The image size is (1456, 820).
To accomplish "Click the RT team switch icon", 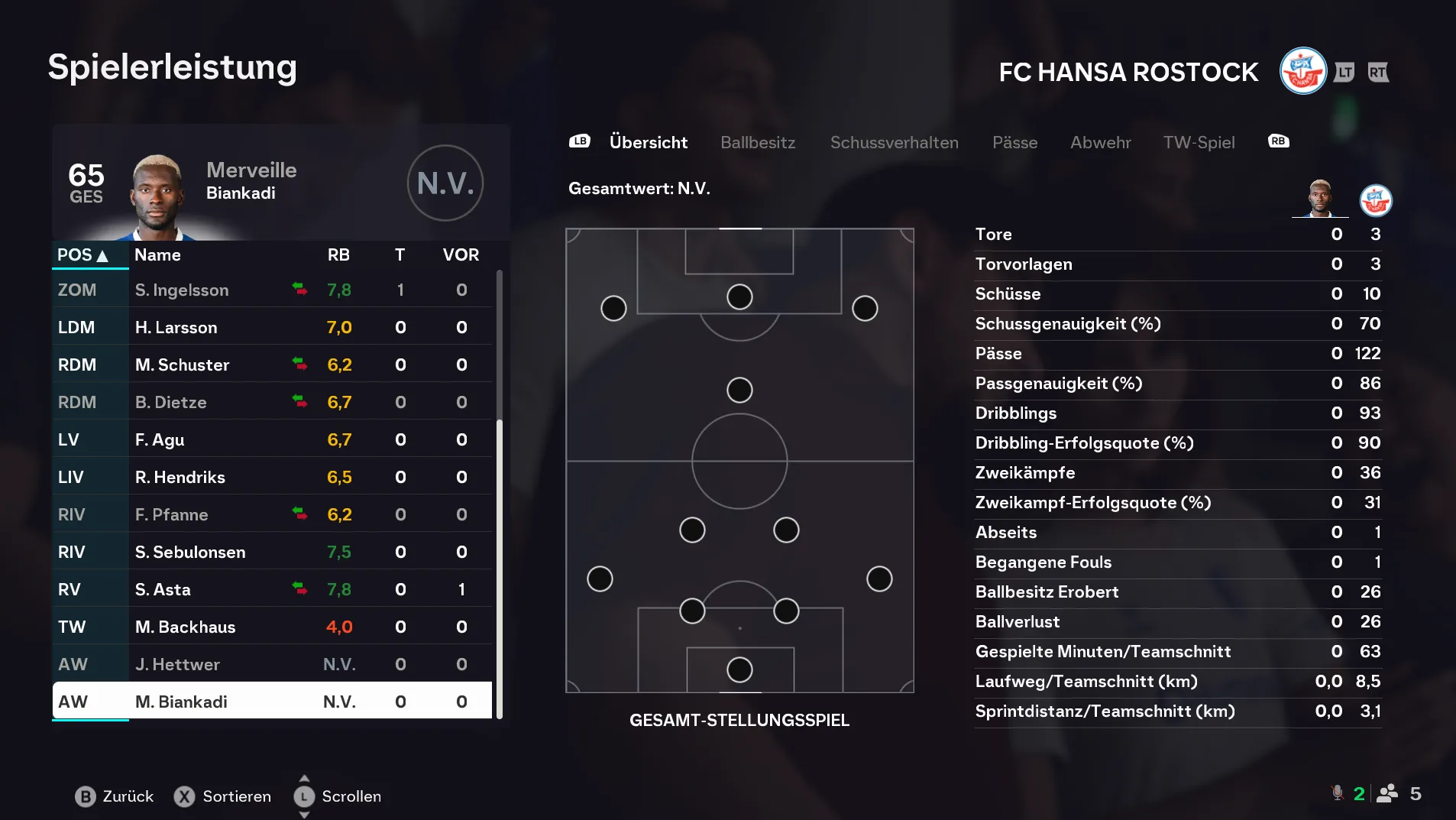I will pyautogui.click(x=1378, y=72).
